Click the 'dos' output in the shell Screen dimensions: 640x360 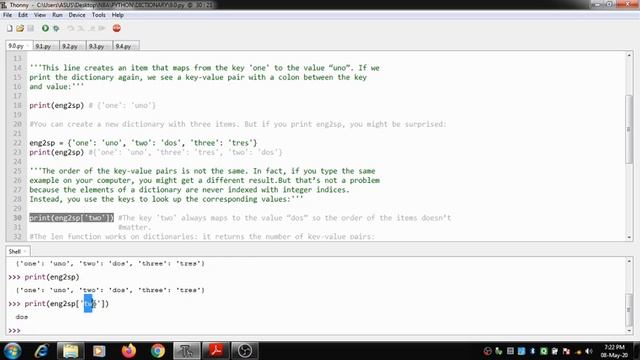pos(22,317)
